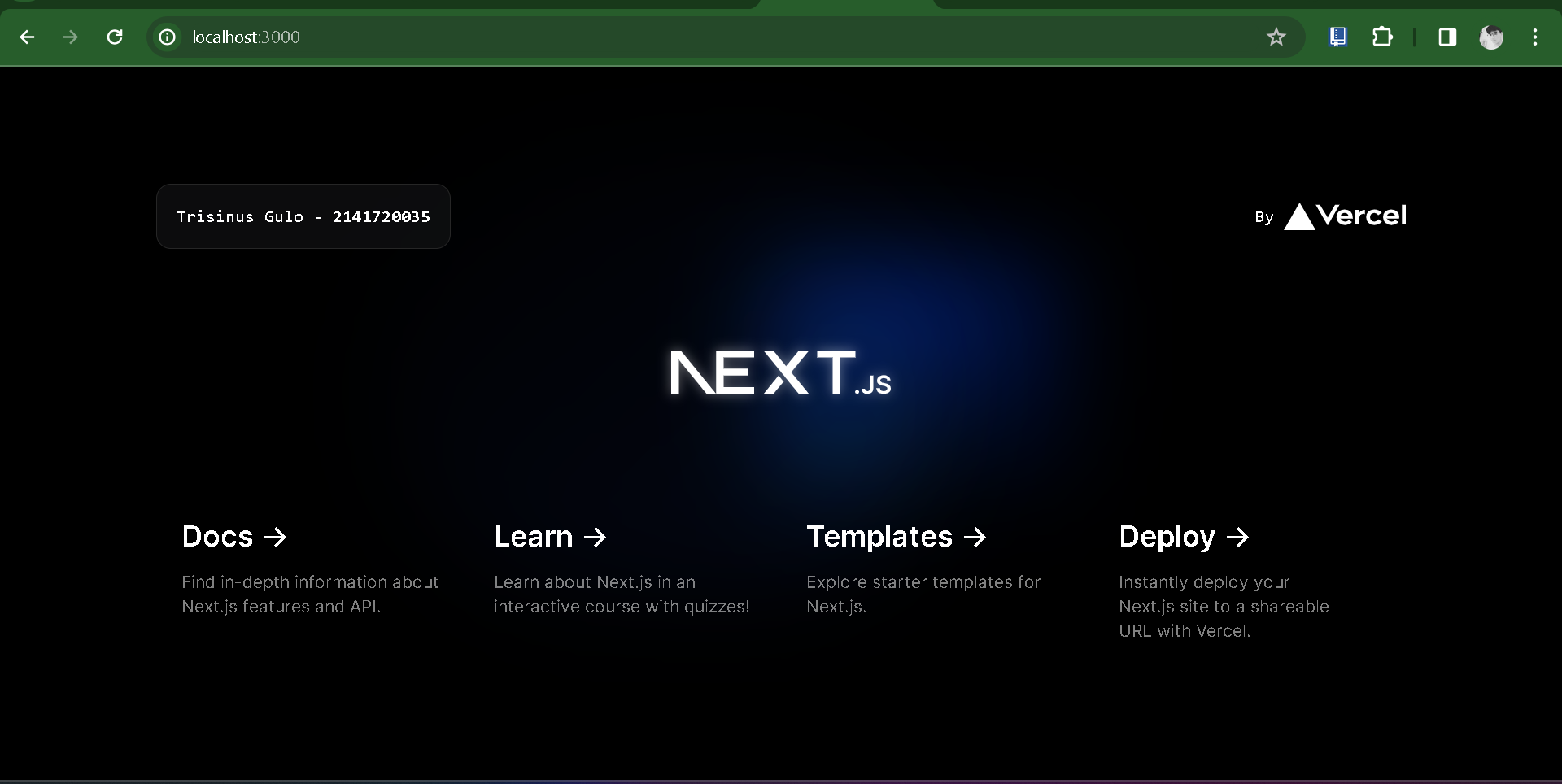
Task: Click 'Instantly deploy your' description text
Action: coord(1204,582)
